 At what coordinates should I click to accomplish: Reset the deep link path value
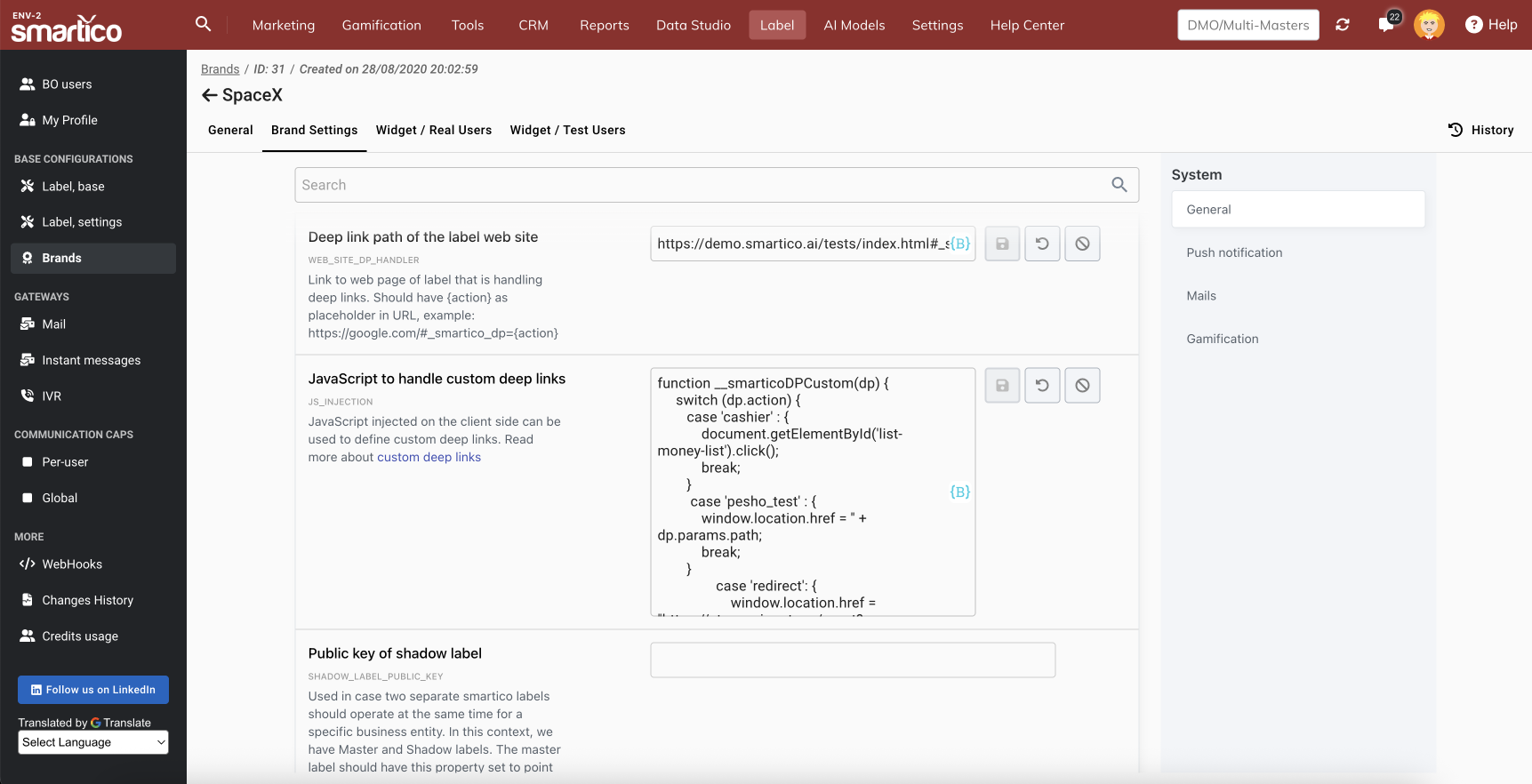[x=1042, y=244]
